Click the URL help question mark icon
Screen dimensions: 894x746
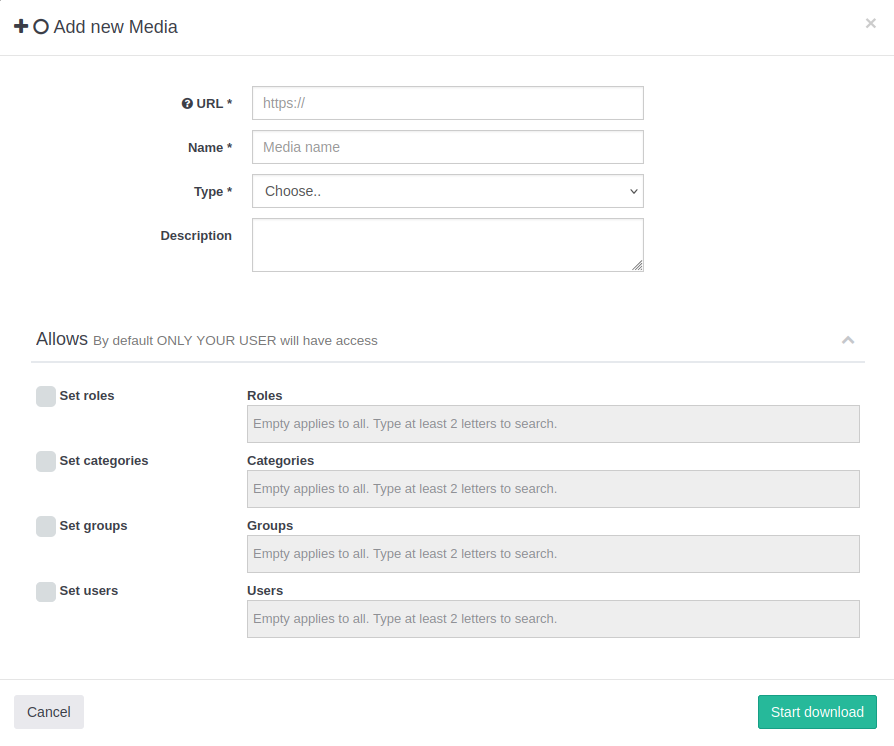pyautogui.click(x=187, y=104)
